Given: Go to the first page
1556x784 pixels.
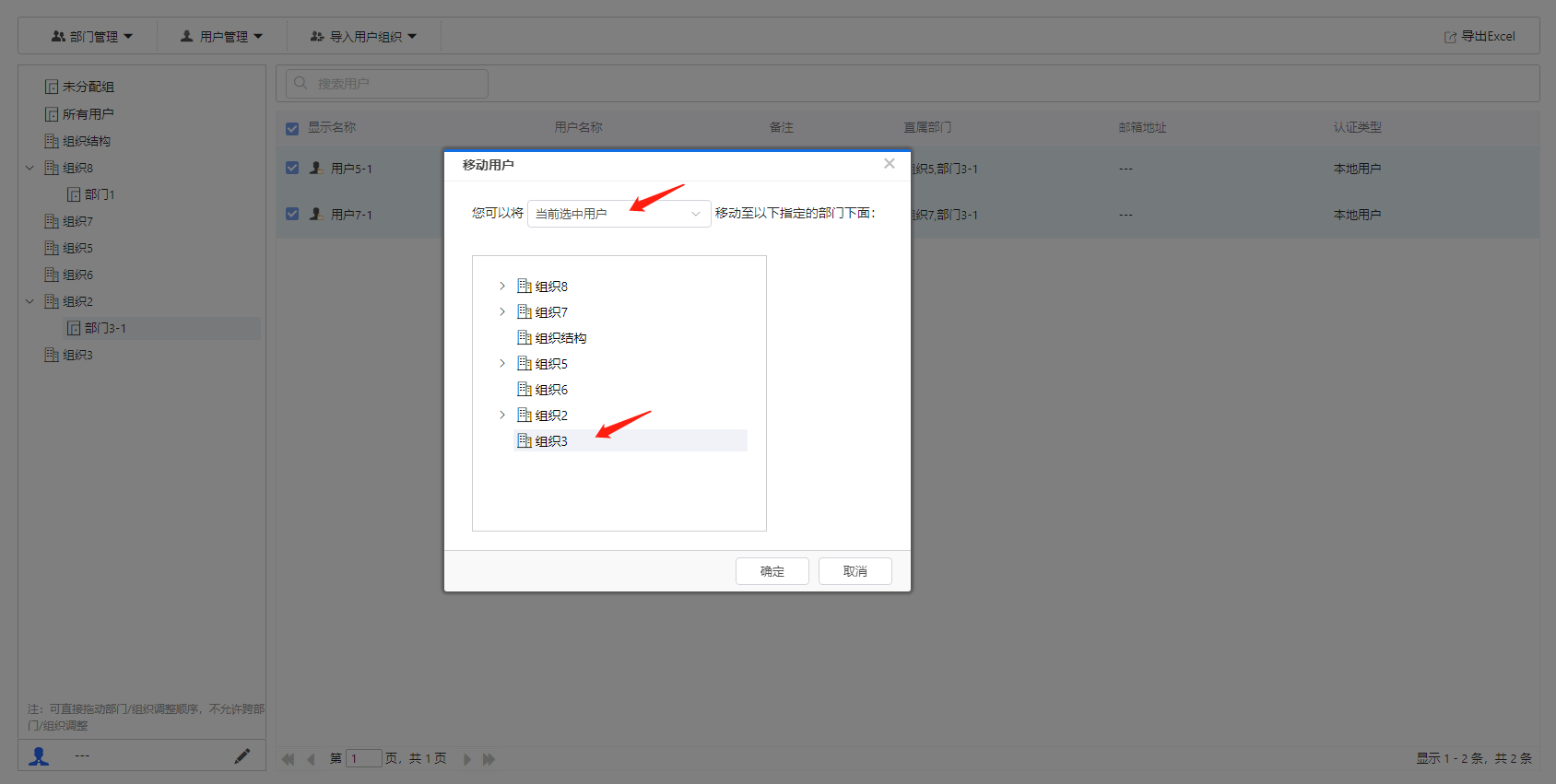Looking at the screenshot, I should click(x=288, y=759).
